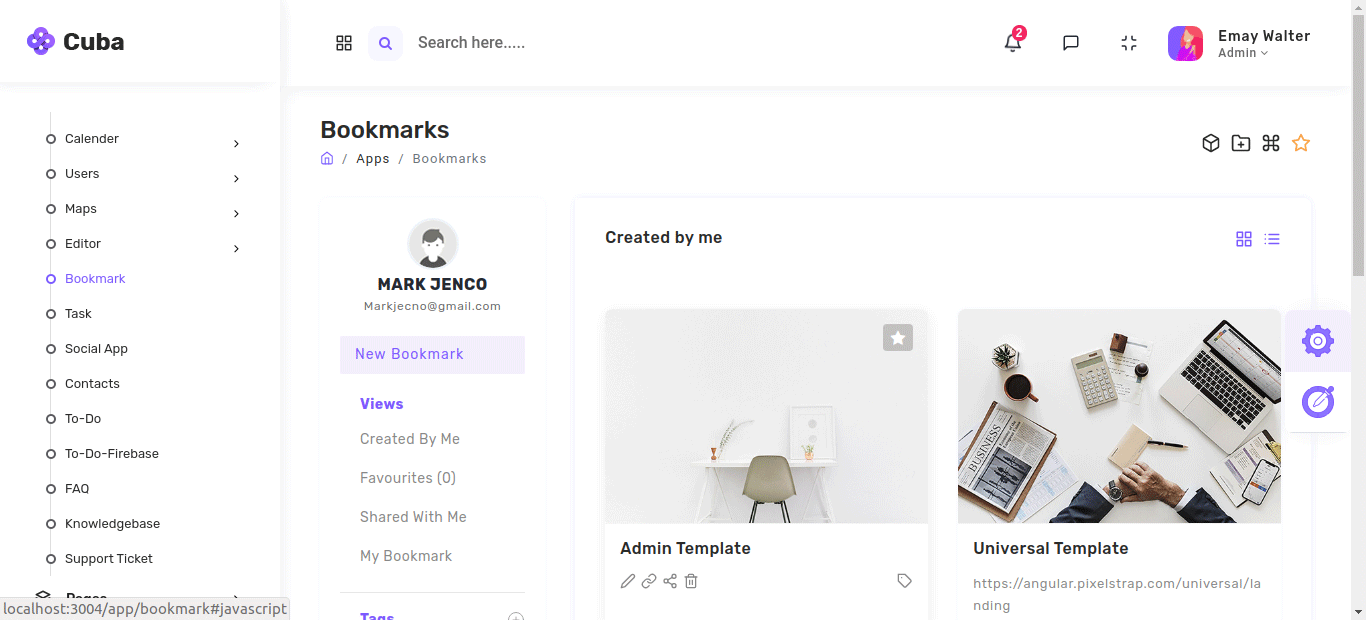Open the chat message icon in header
This screenshot has height=620, width=1366.
[1071, 43]
